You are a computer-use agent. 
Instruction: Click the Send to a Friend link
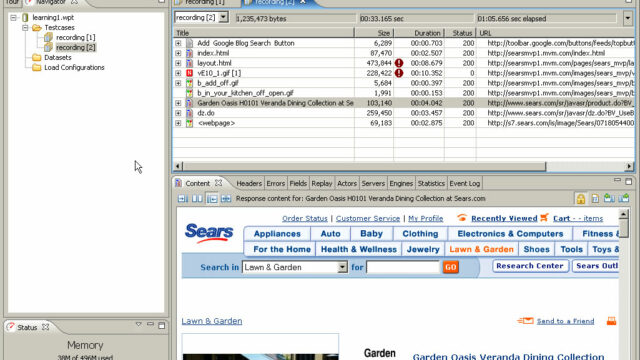tap(565, 321)
